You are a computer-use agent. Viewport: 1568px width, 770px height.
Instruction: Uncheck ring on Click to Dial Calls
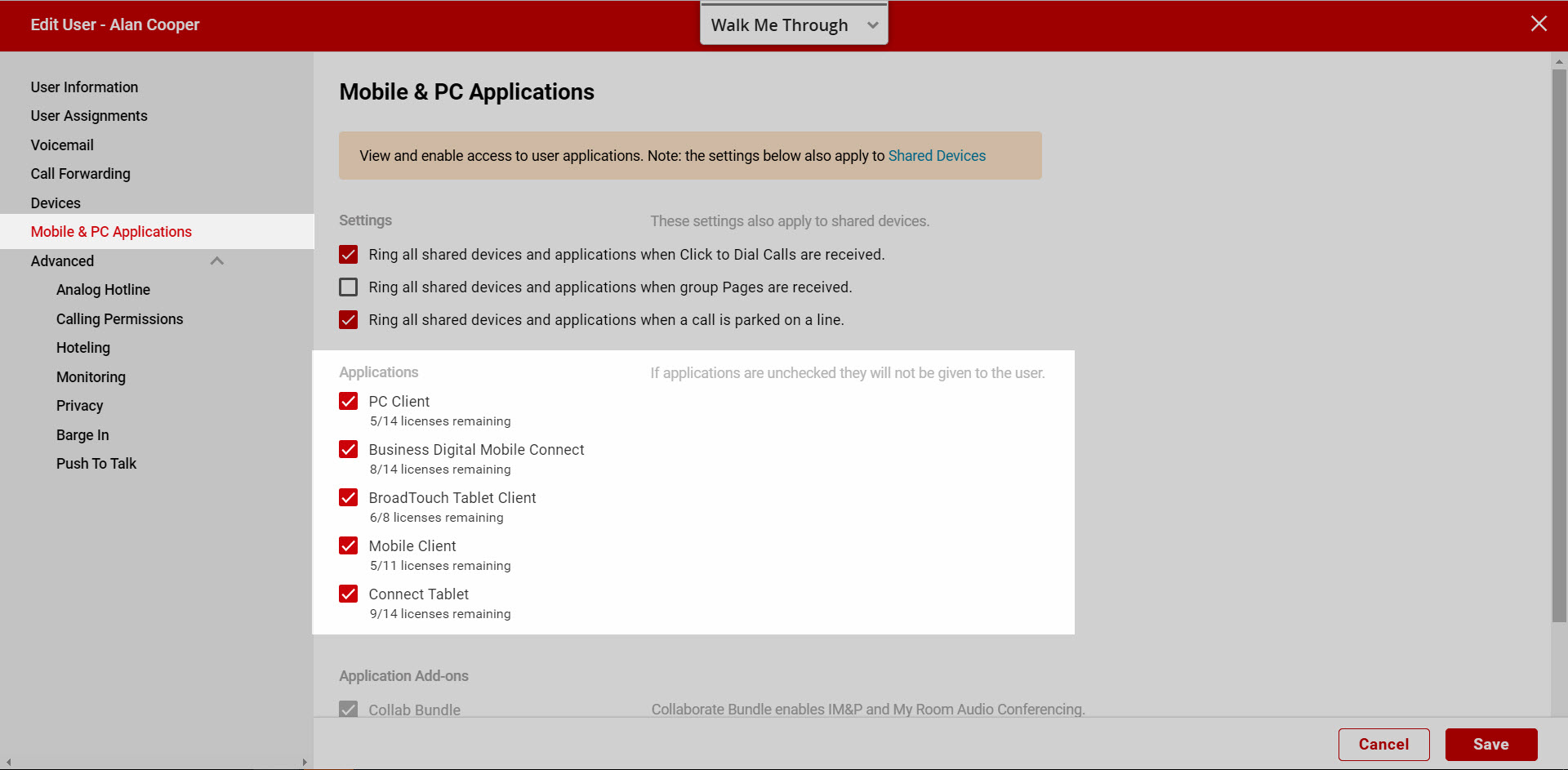click(x=348, y=255)
